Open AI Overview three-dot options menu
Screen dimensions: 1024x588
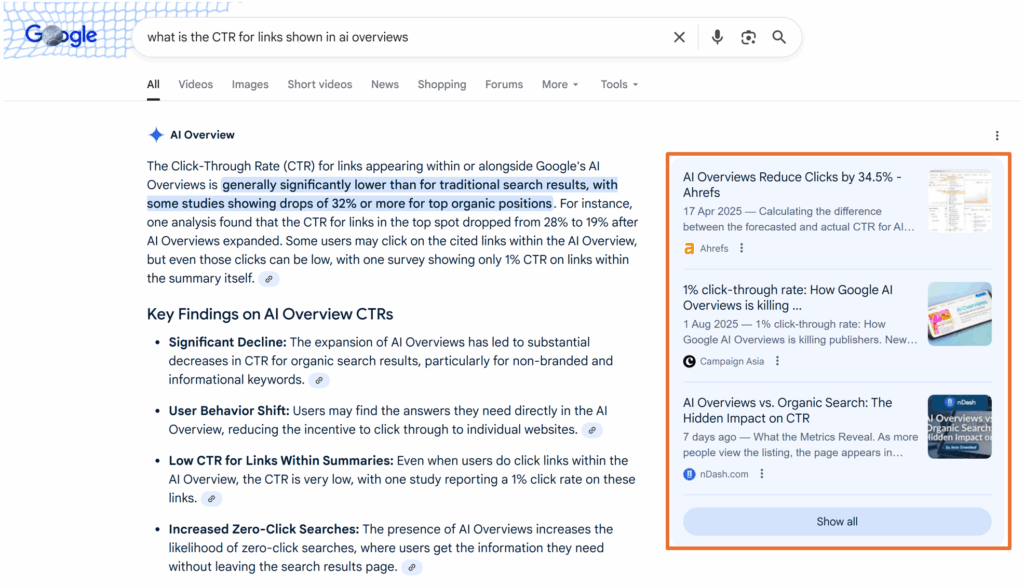[997, 135]
